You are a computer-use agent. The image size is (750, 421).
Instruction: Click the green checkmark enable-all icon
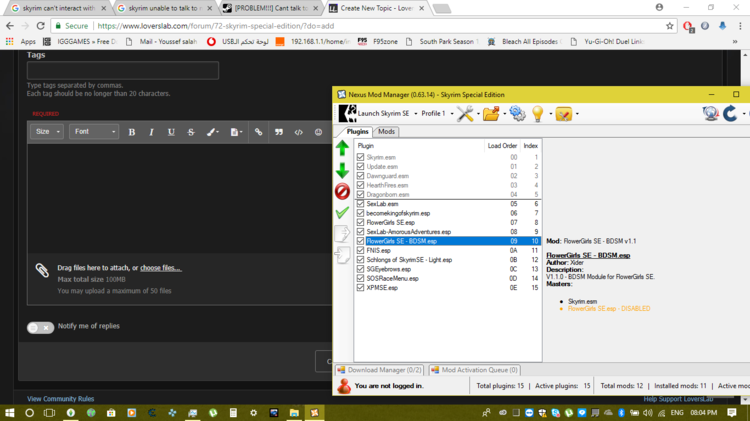coord(342,212)
